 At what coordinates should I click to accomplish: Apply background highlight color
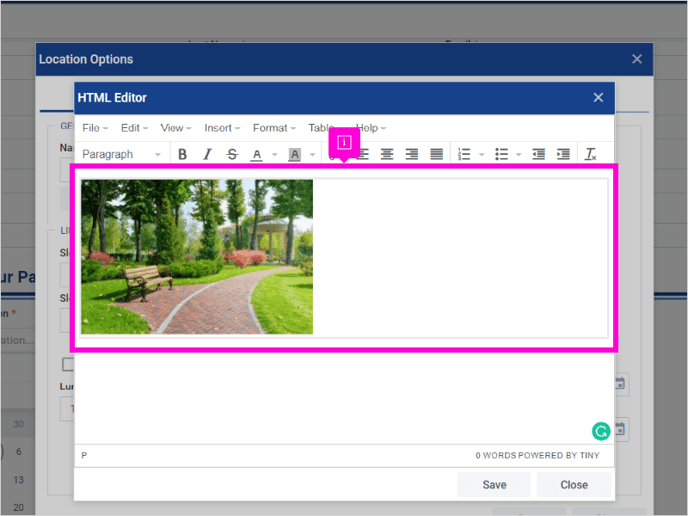294,154
